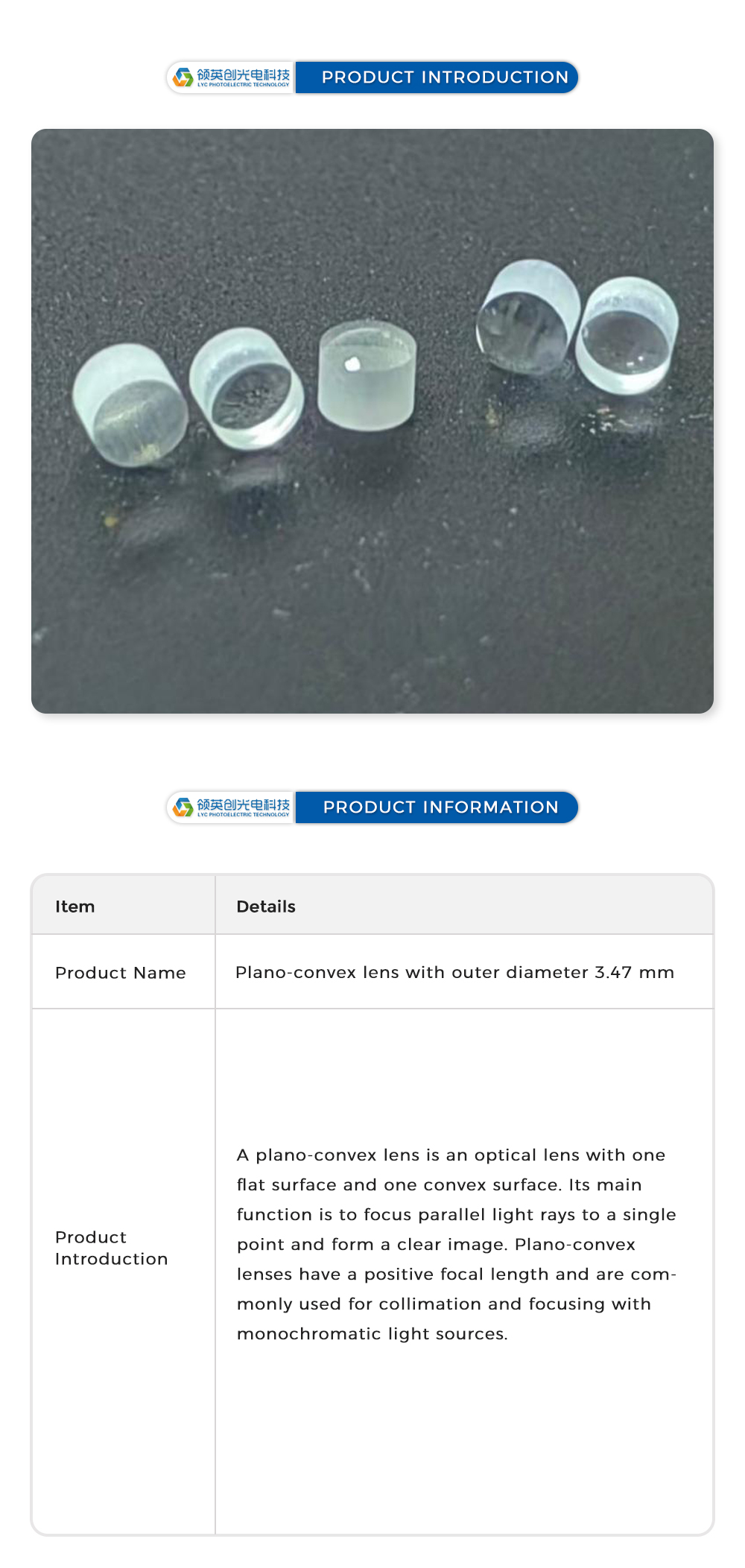Click the "LYC PHOTOELECTRIC TECHNOLOGY" tagline in the lower banner
The width and height of the screenshot is (745, 1568).
click(243, 815)
